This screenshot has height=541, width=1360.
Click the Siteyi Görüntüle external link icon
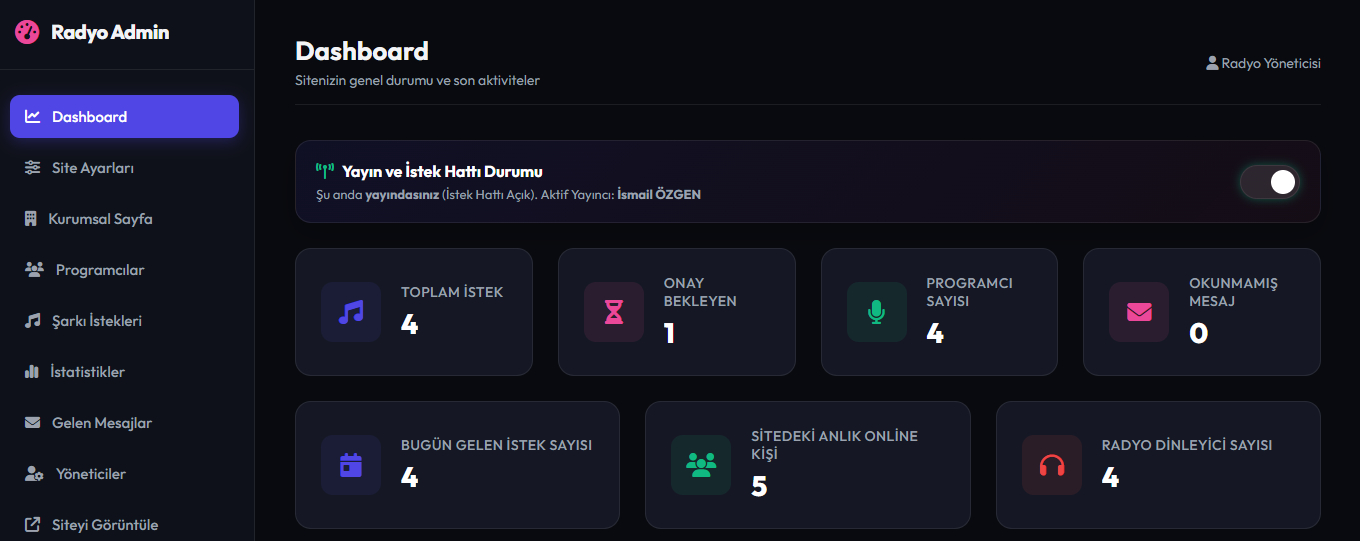(x=33, y=524)
